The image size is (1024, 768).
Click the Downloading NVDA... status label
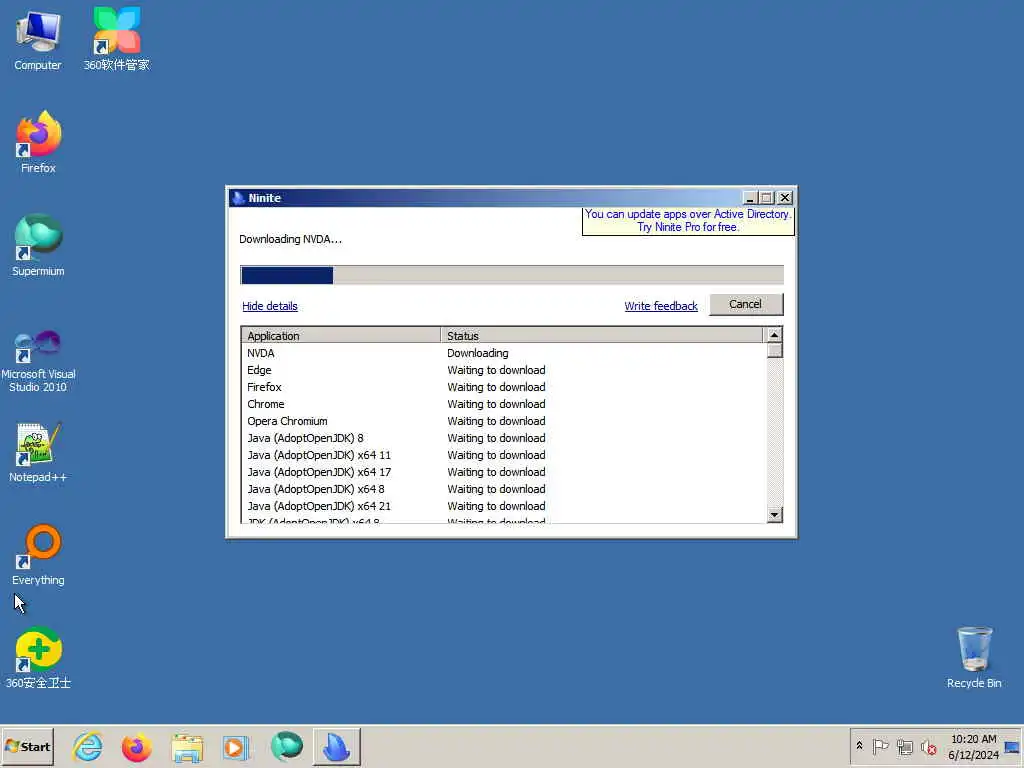tap(291, 239)
